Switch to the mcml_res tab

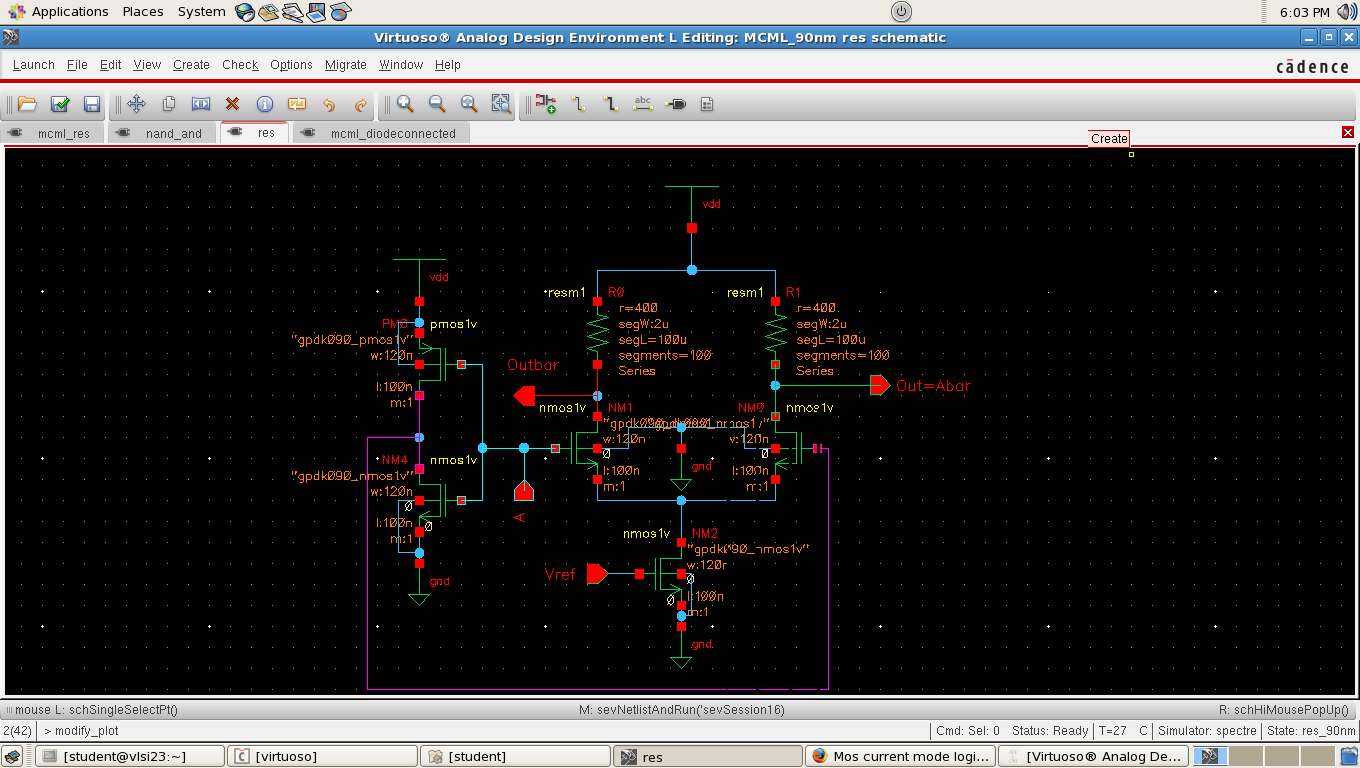(x=63, y=133)
